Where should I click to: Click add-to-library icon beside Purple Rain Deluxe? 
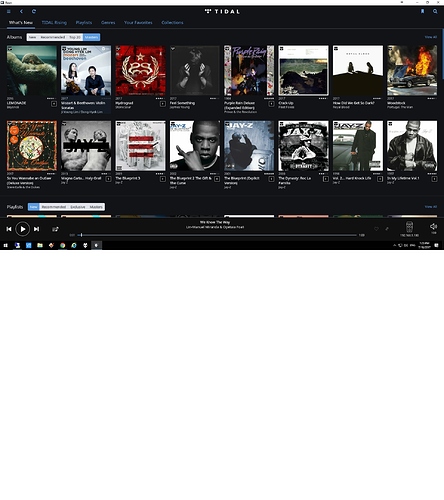(x=271, y=104)
